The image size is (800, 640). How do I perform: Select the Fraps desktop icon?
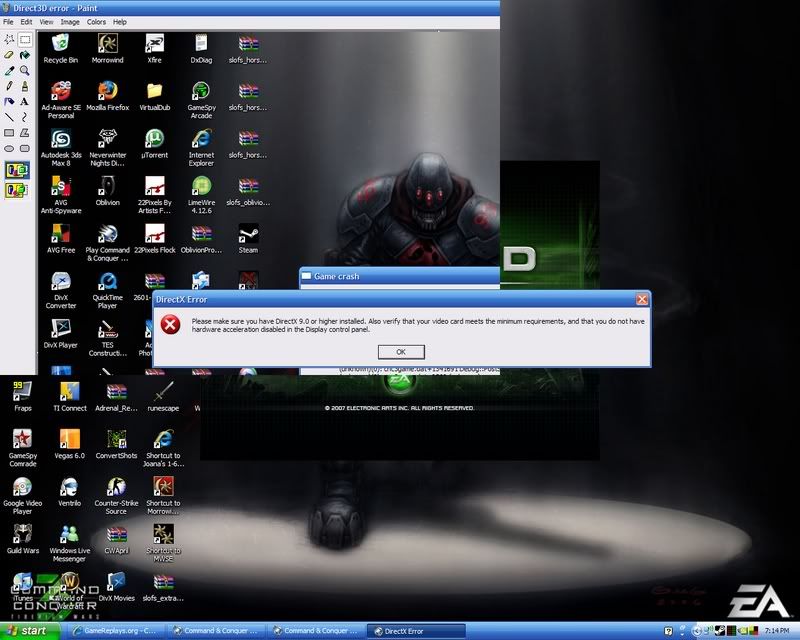(22, 397)
